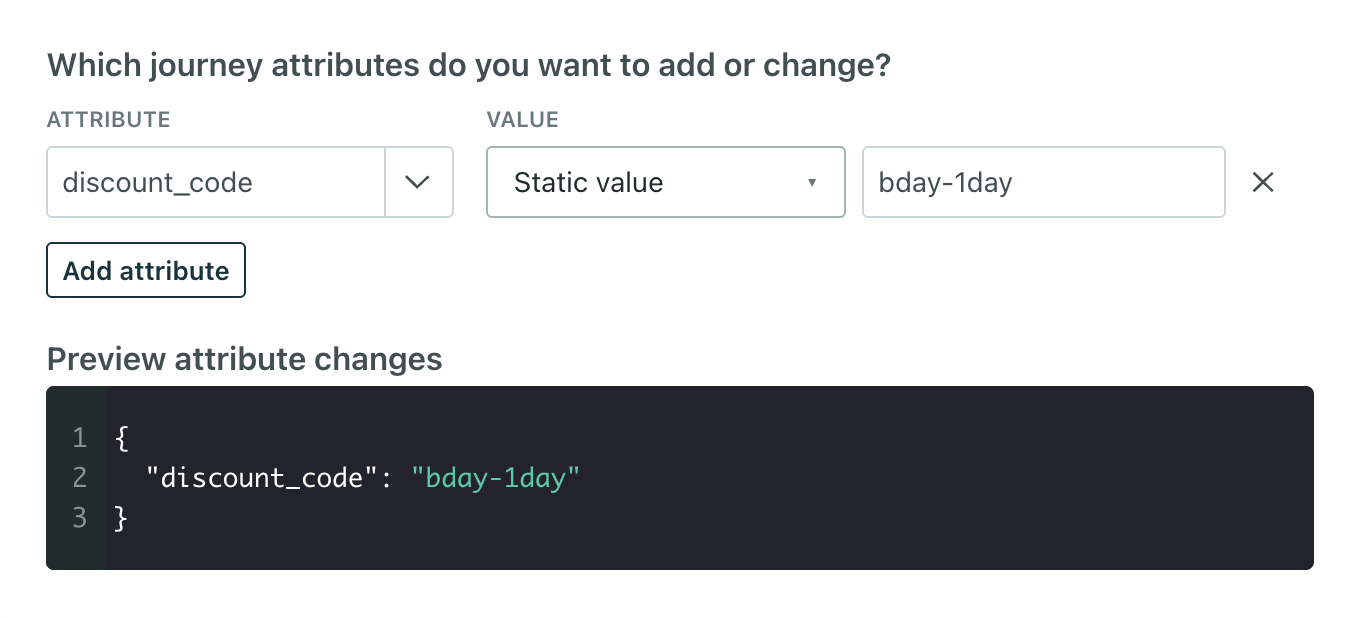Click the small triangle inside the Static value dropdown
This screenshot has height=618, width=1356.
[x=812, y=182]
